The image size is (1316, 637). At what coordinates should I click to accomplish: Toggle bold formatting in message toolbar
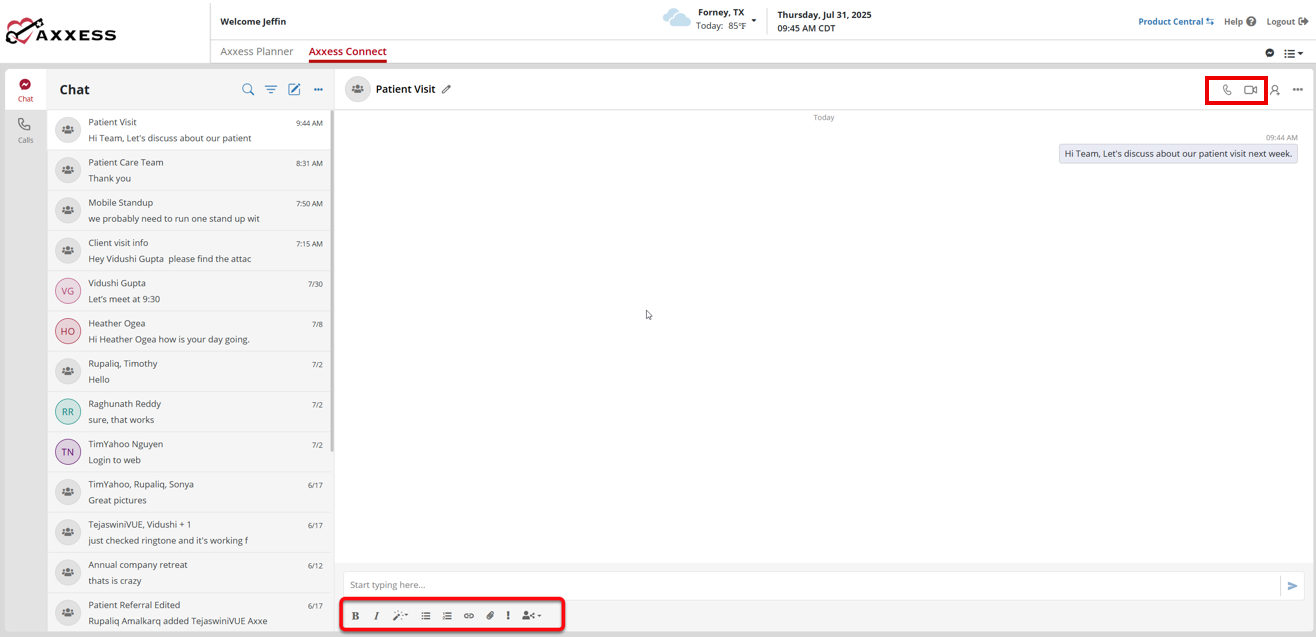[x=355, y=616]
